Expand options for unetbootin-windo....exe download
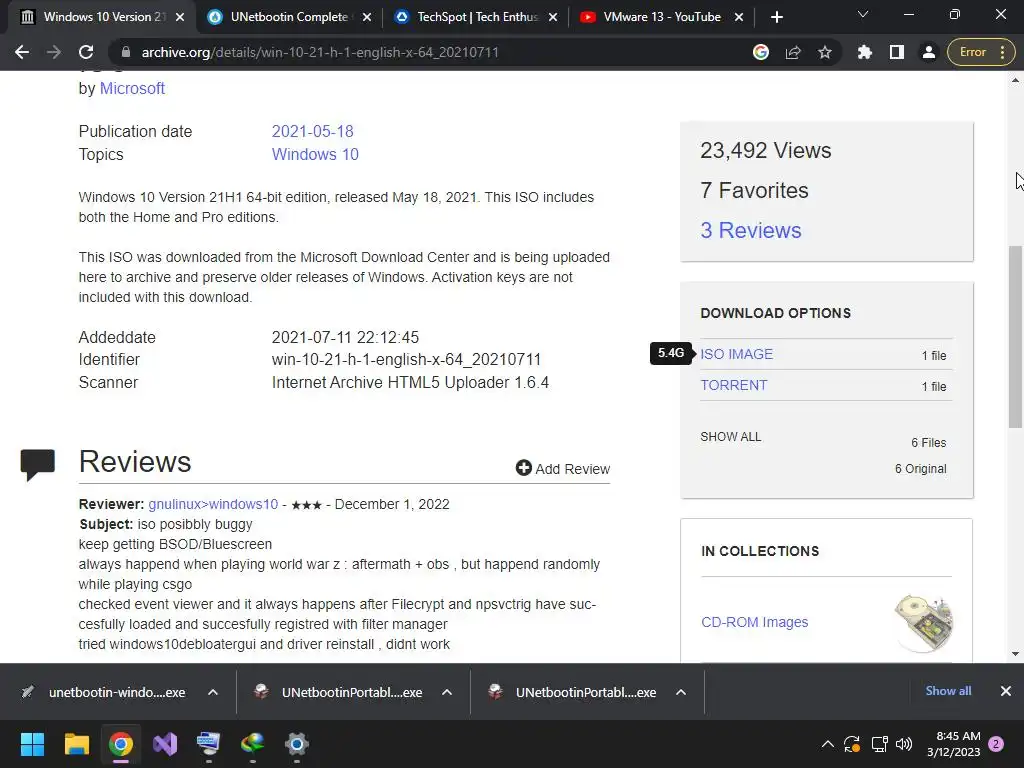The width and height of the screenshot is (1024, 768). point(212,692)
